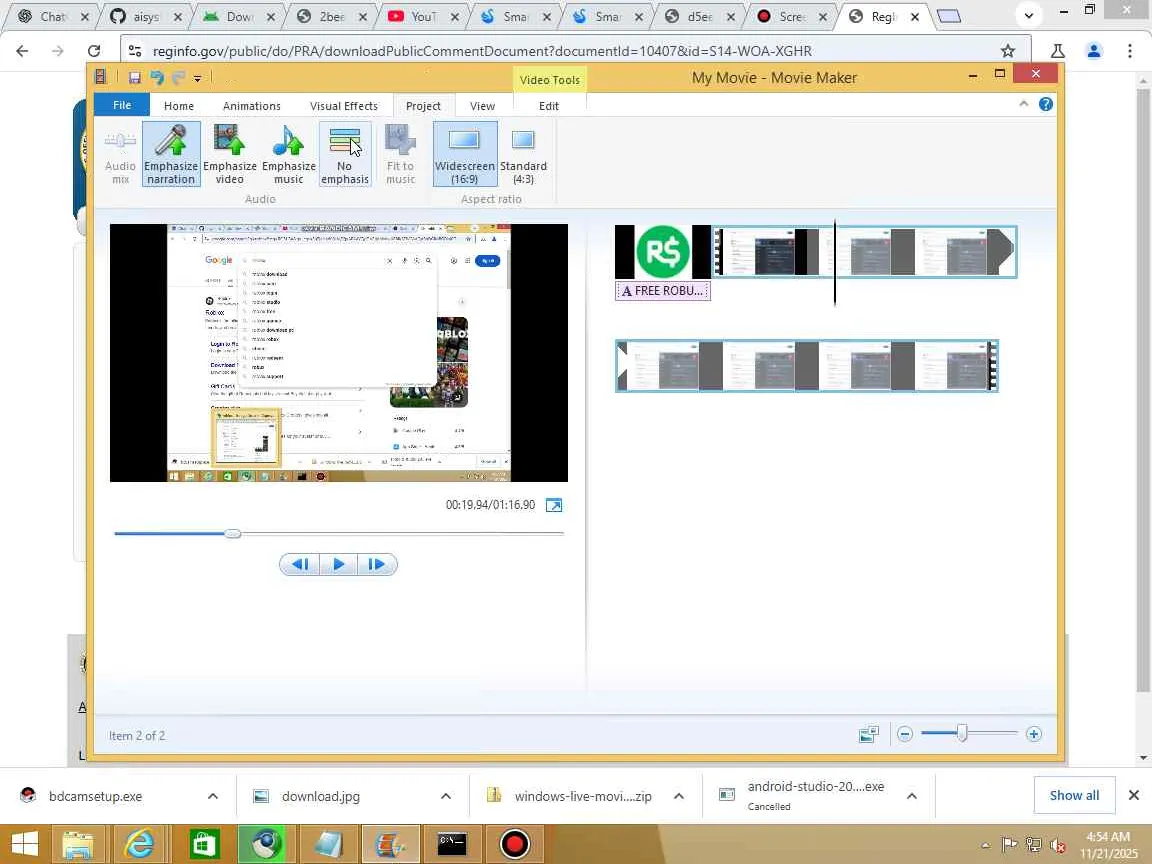Set aspect ratio to Standard (4:3)
Screen dimensions: 1152x864
[x=523, y=154]
